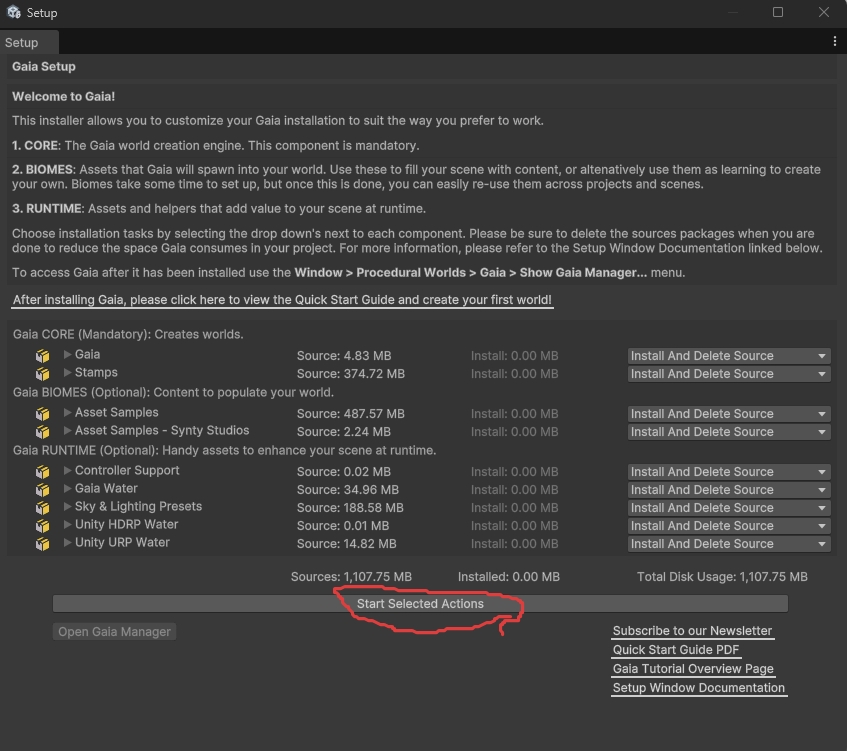The height and width of the screenshot is (751, 847).
Task: Click the Open Gaia Manager button
Action: pyautogui.click(x=115, y=632)
